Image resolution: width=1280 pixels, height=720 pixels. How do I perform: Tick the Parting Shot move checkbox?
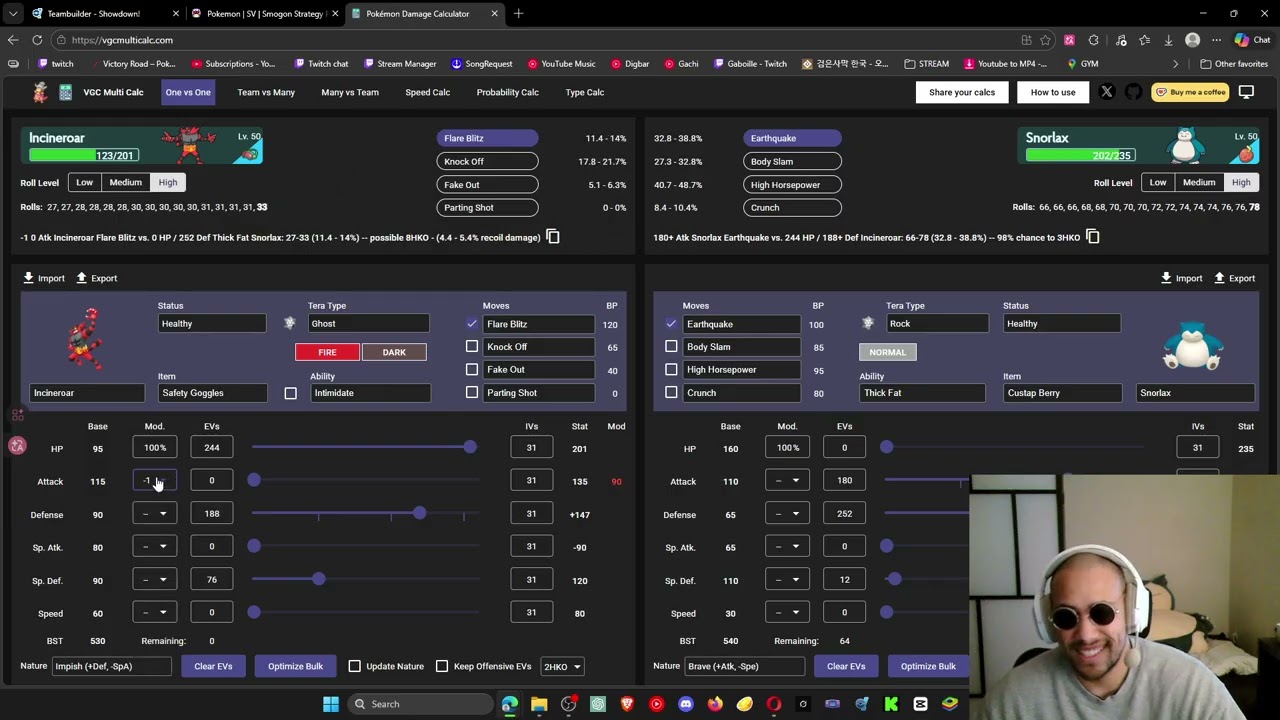(x=472, y=393)
